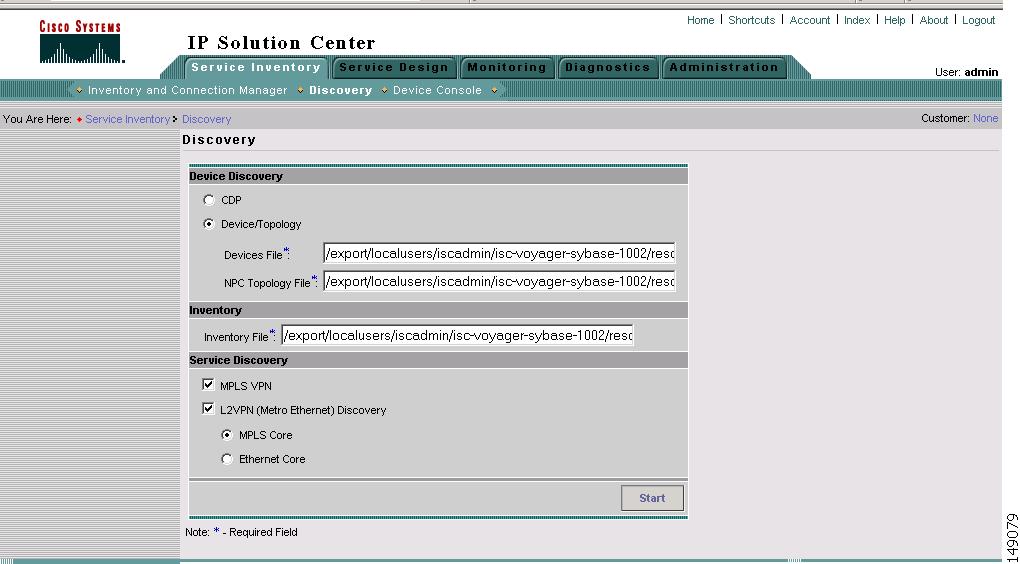The height and width of the screenshot is (564, 1020).
Task: Follow the Home link
Action: (x=701, y=20)
